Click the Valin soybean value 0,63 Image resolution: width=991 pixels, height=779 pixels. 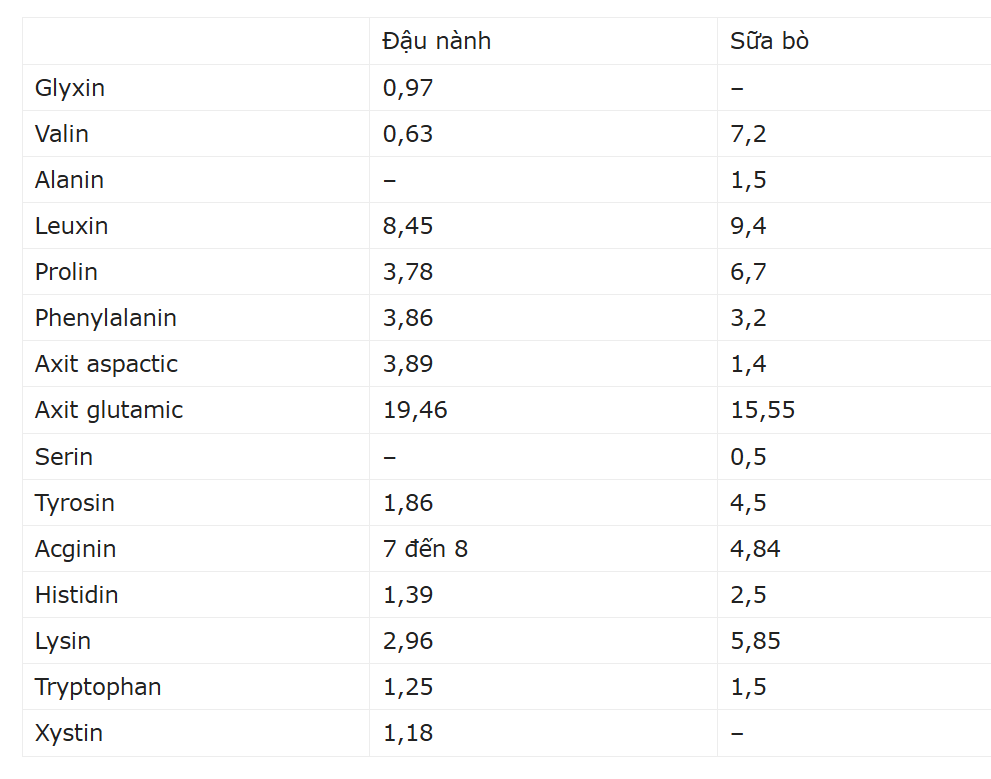(408, 134)
